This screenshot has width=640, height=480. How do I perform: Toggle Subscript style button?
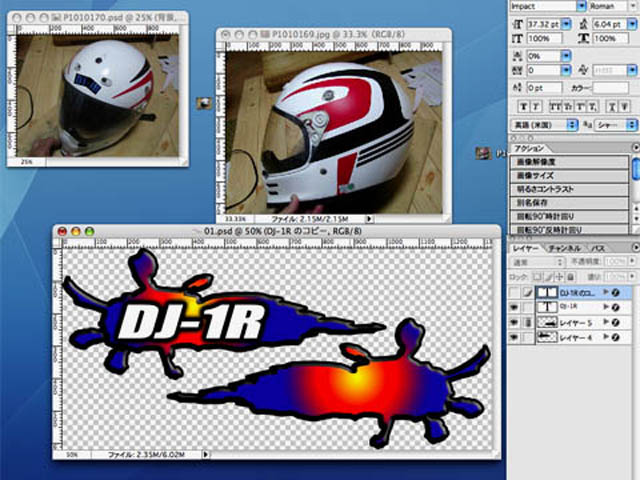coord(593,107)
